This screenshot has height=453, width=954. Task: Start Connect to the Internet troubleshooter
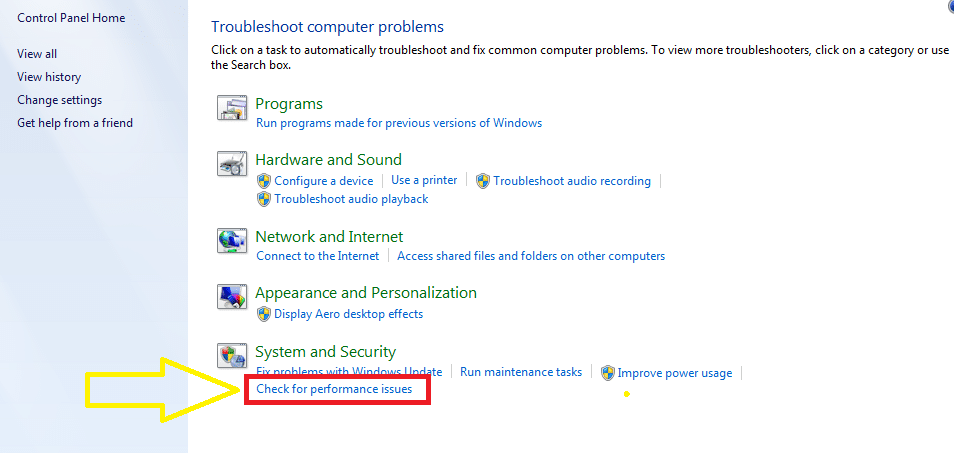click(318, 256)
